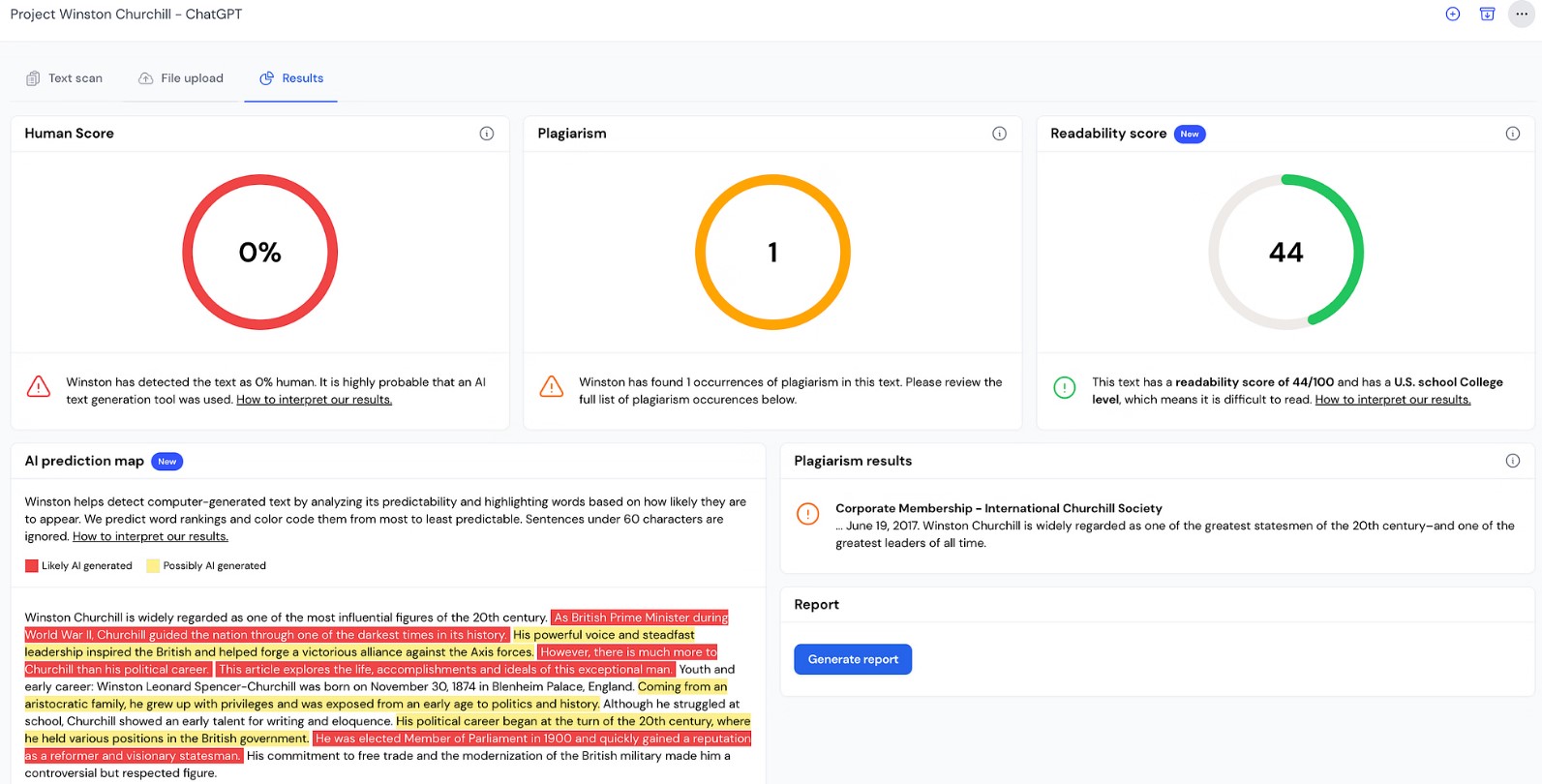This screenshot has height=784, width=1542.
Task: Click orange alert icon beside Corporate Membership result
Action: point(807,514)
